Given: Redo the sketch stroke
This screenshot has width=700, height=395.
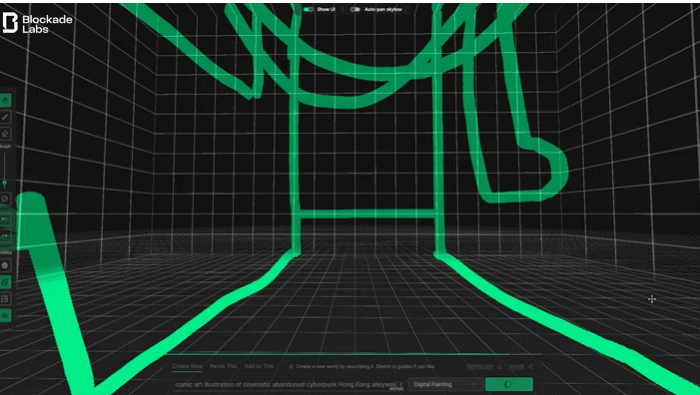Looking at the screenshot, I should [5, 236].
